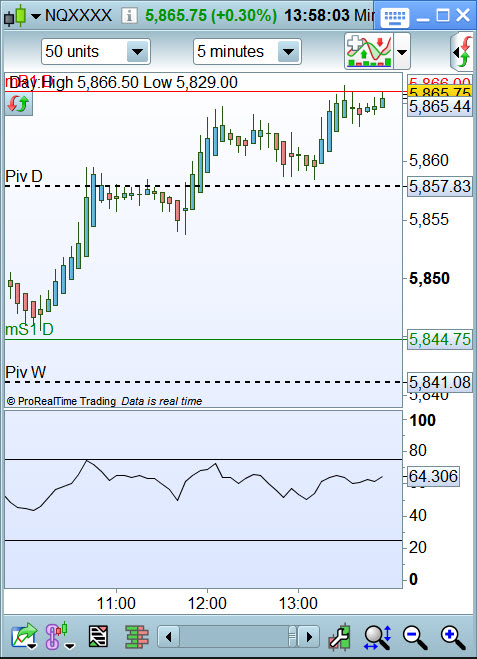Expand the arrow next to the indicator icon
The height and width of the screenshot is (659, 477).
tap(402, 52)
